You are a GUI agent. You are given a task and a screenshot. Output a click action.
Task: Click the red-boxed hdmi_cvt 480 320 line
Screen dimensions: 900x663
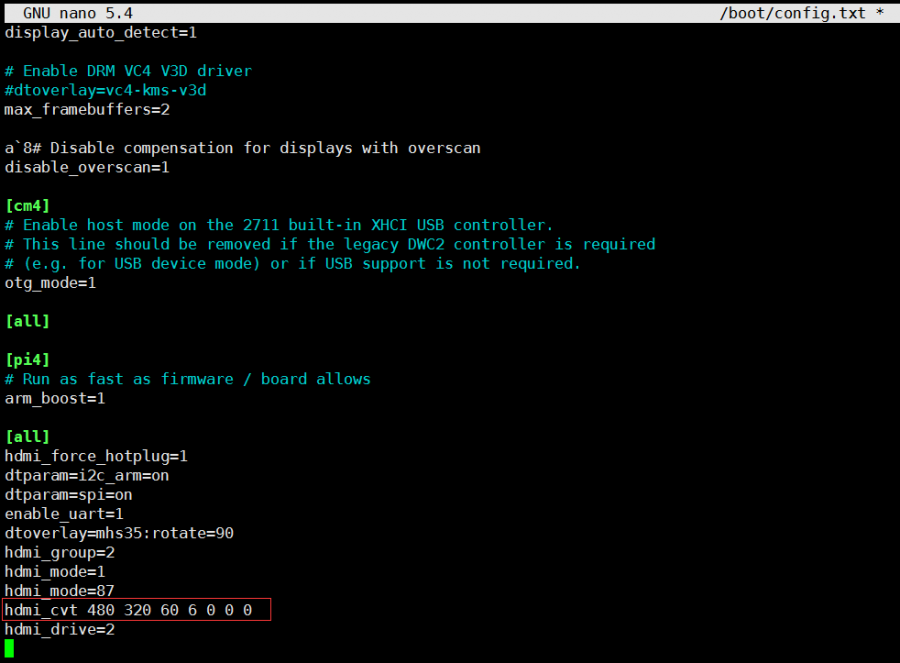(128, 610)
